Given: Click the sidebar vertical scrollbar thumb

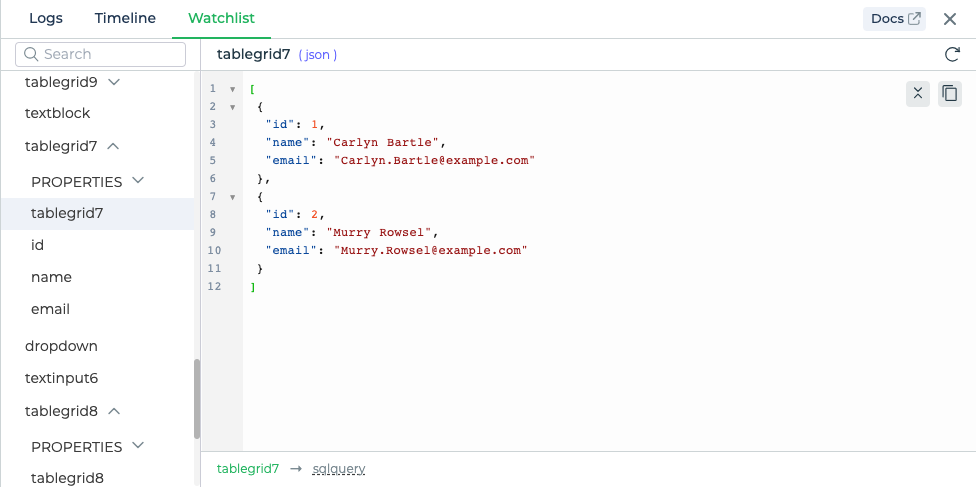Looking at the screenshot, I should [197, 399].
